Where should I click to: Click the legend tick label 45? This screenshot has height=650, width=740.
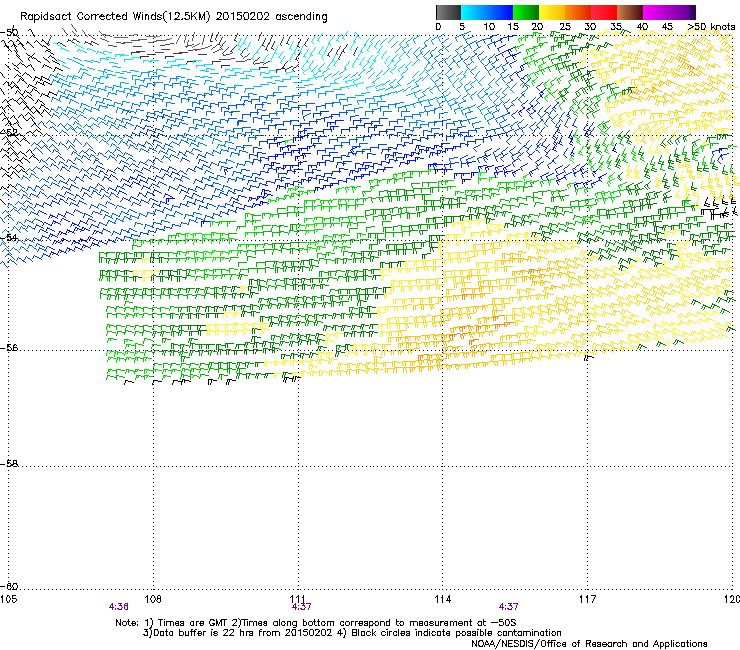pos(667,27)
